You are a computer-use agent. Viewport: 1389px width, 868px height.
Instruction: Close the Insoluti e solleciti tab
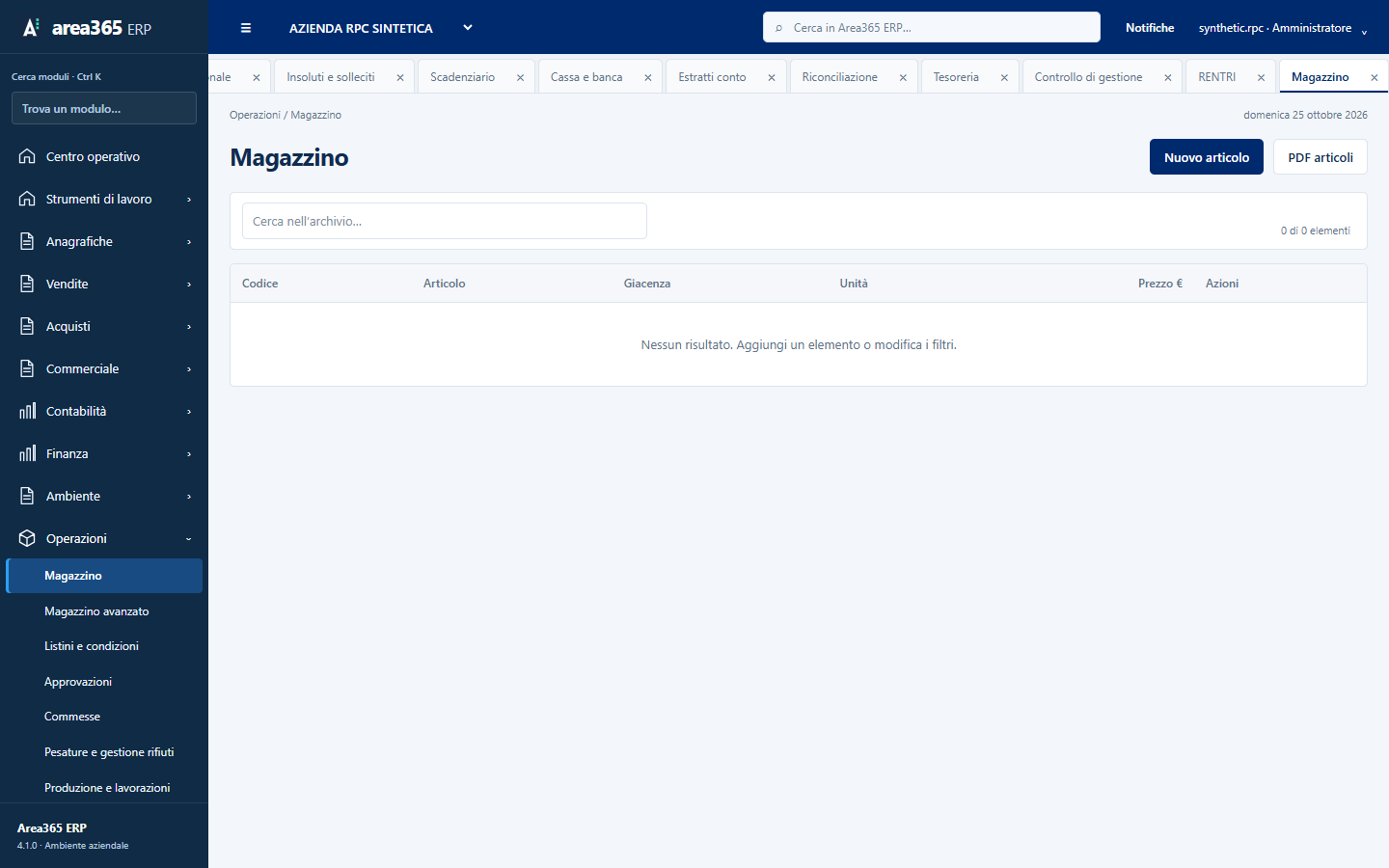[400, 77]
